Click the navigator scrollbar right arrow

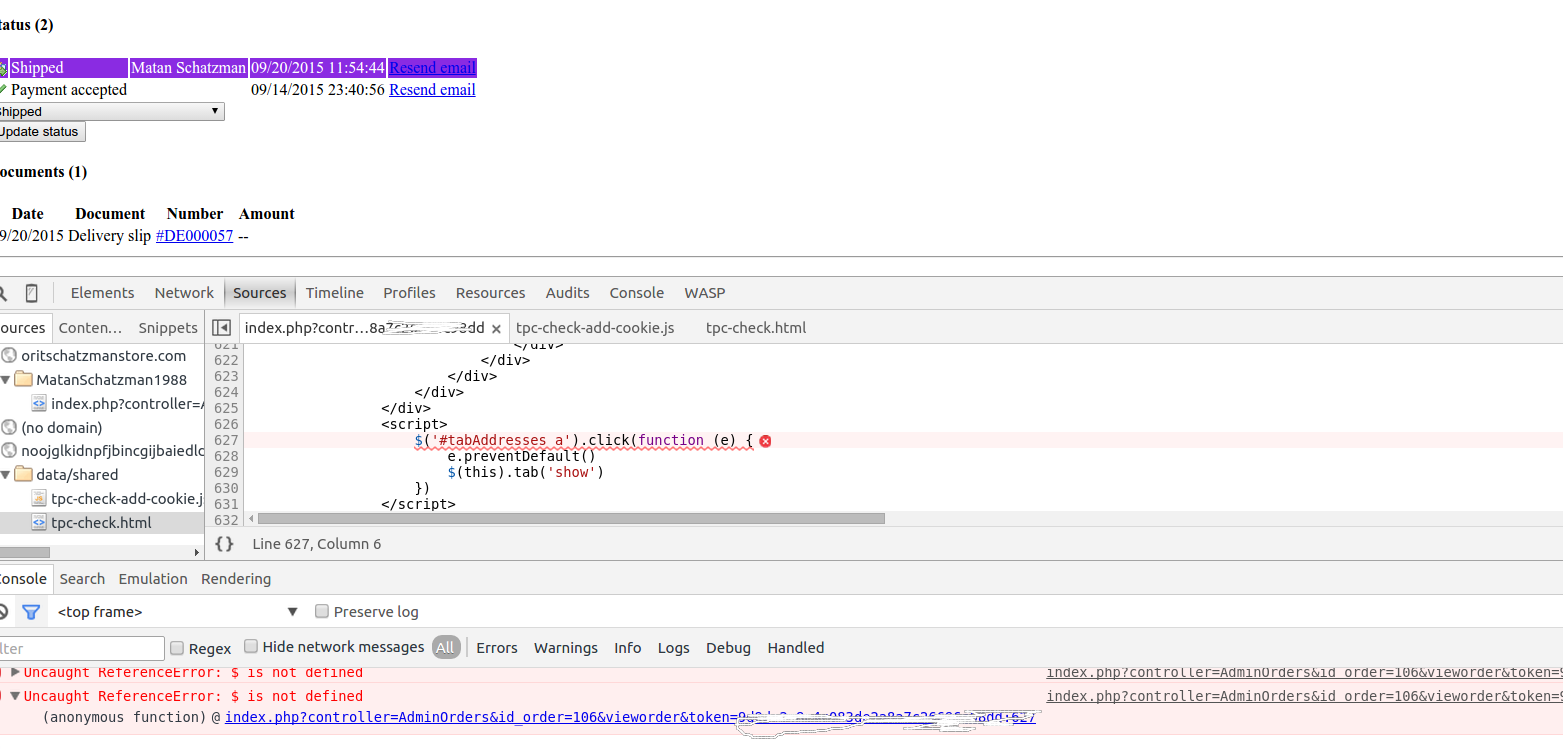[x=197, y=552]
